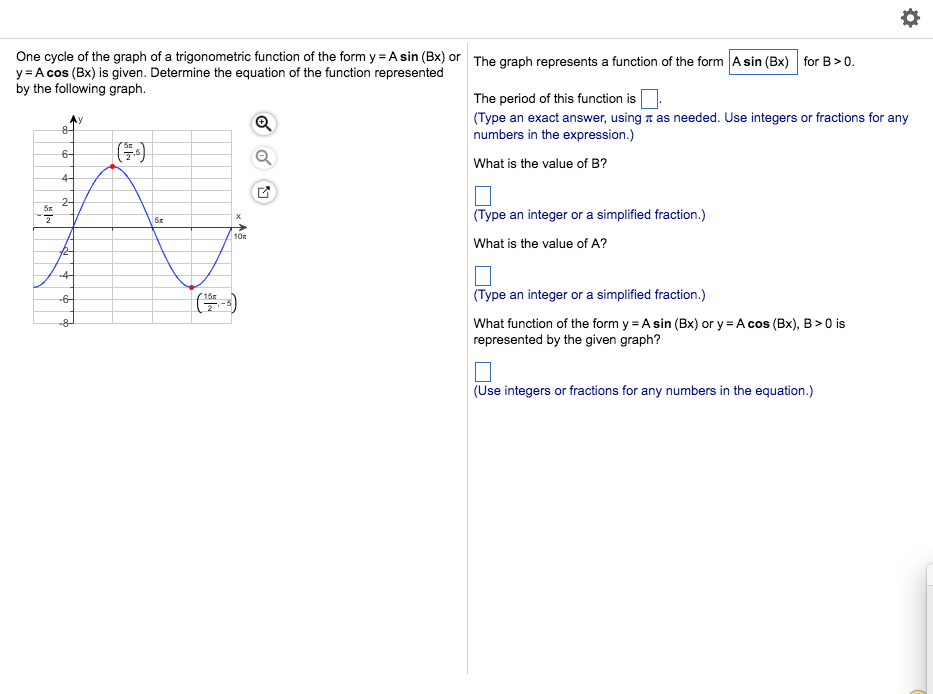933x694 pixels.
Task: Select the value of A answer box
Action: (x=483, y=275)
